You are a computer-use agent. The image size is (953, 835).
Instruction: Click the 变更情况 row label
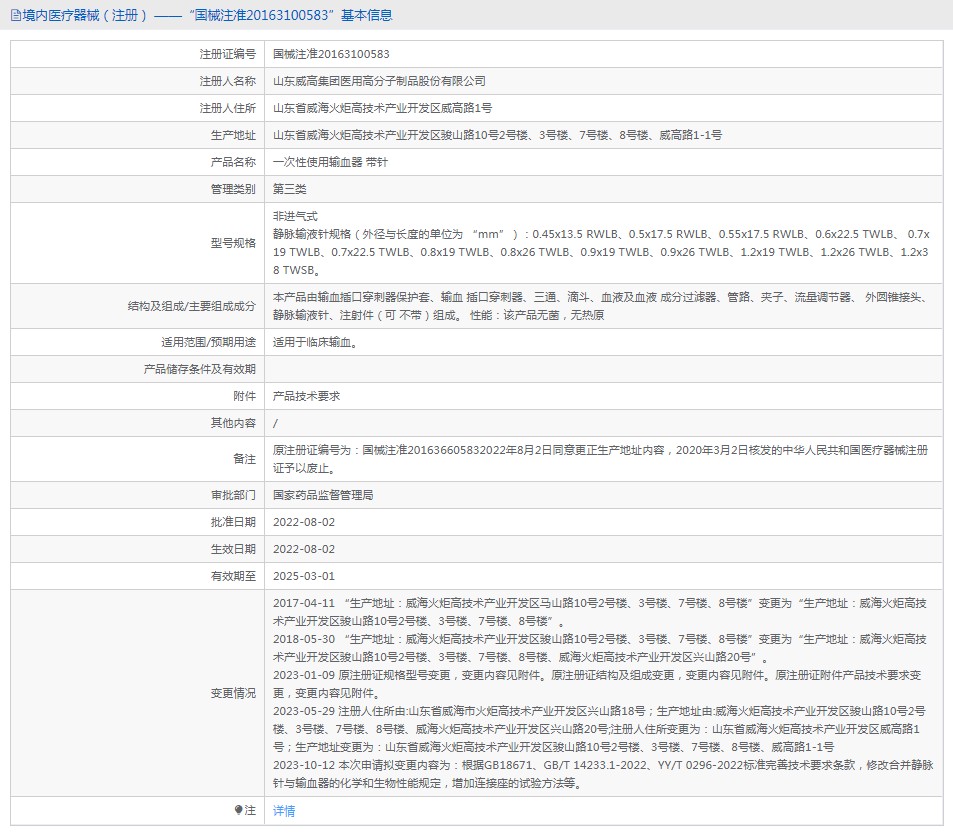233,693
